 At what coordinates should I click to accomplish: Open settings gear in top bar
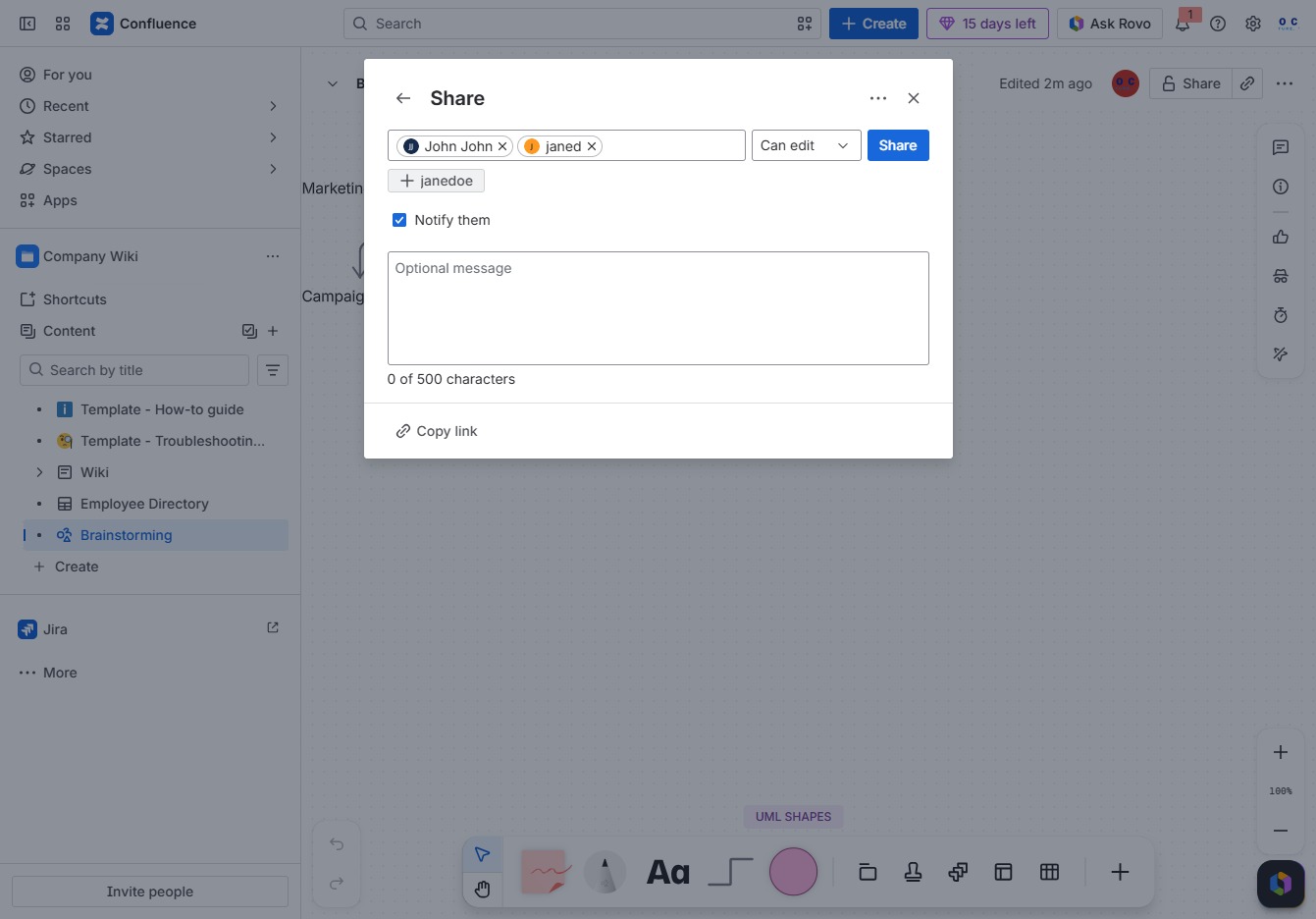(x=1253, y=24)
